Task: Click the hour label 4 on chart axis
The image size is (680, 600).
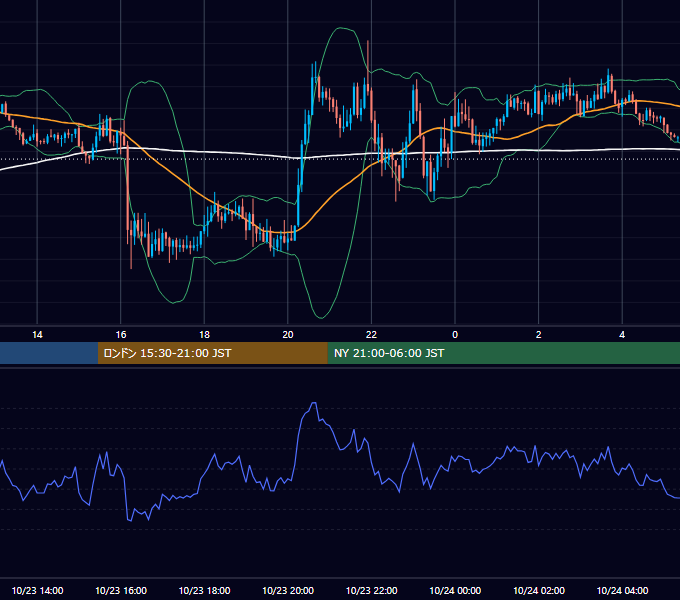Action: click(x=622, y=335)
